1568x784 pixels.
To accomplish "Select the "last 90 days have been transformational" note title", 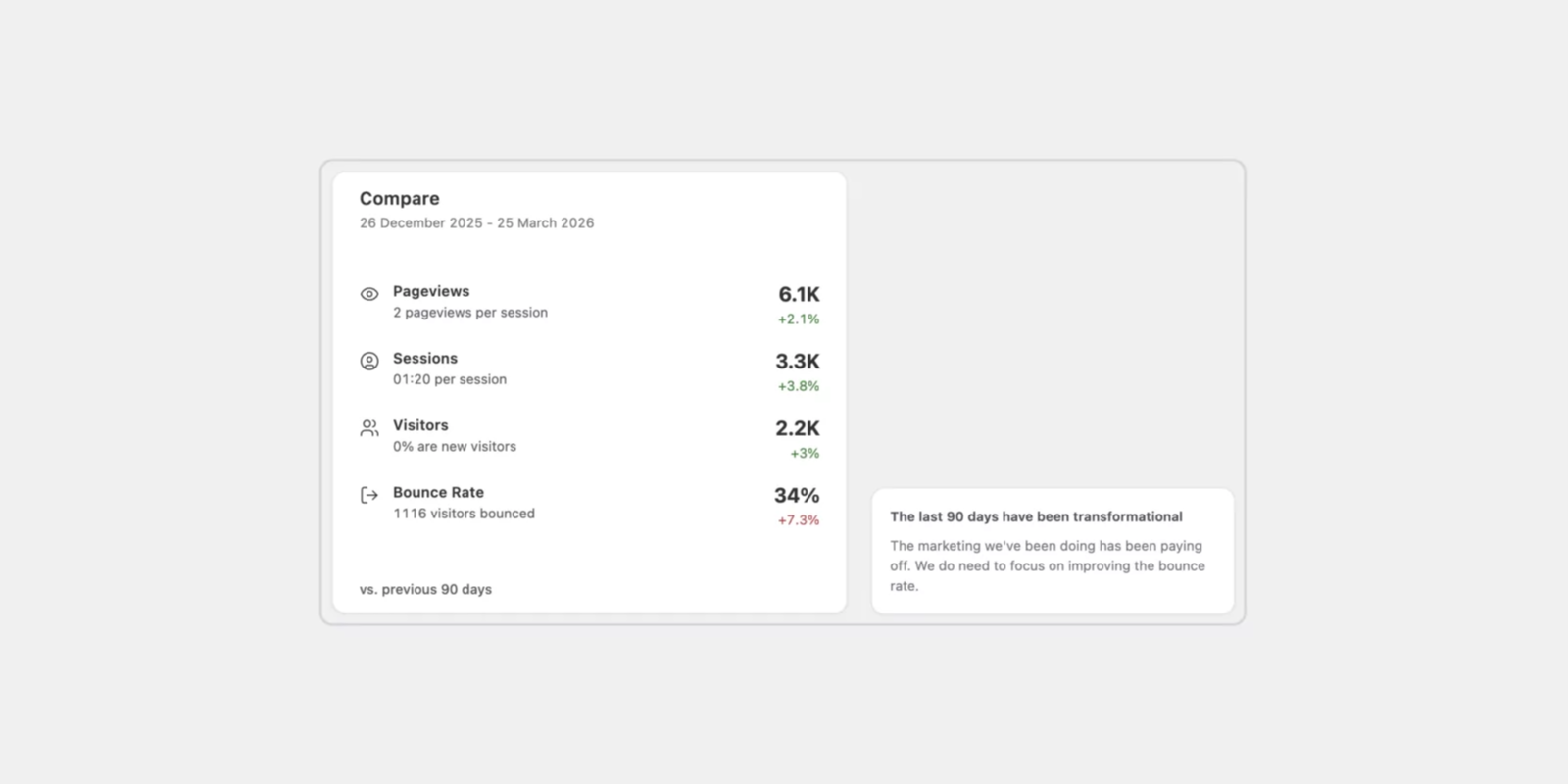I will 1036,516.
